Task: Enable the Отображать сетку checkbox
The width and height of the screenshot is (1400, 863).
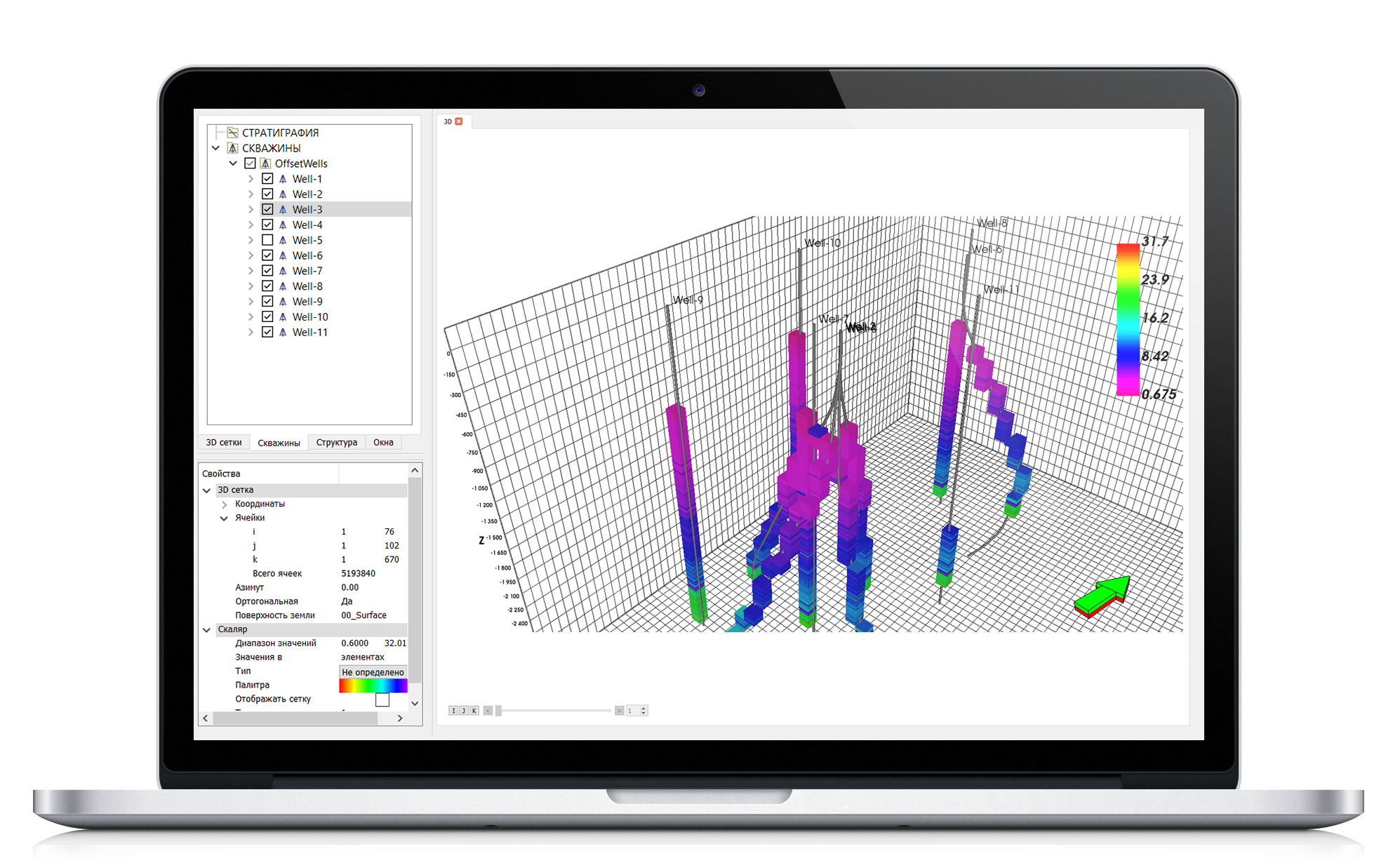Action: pos(382,700)
